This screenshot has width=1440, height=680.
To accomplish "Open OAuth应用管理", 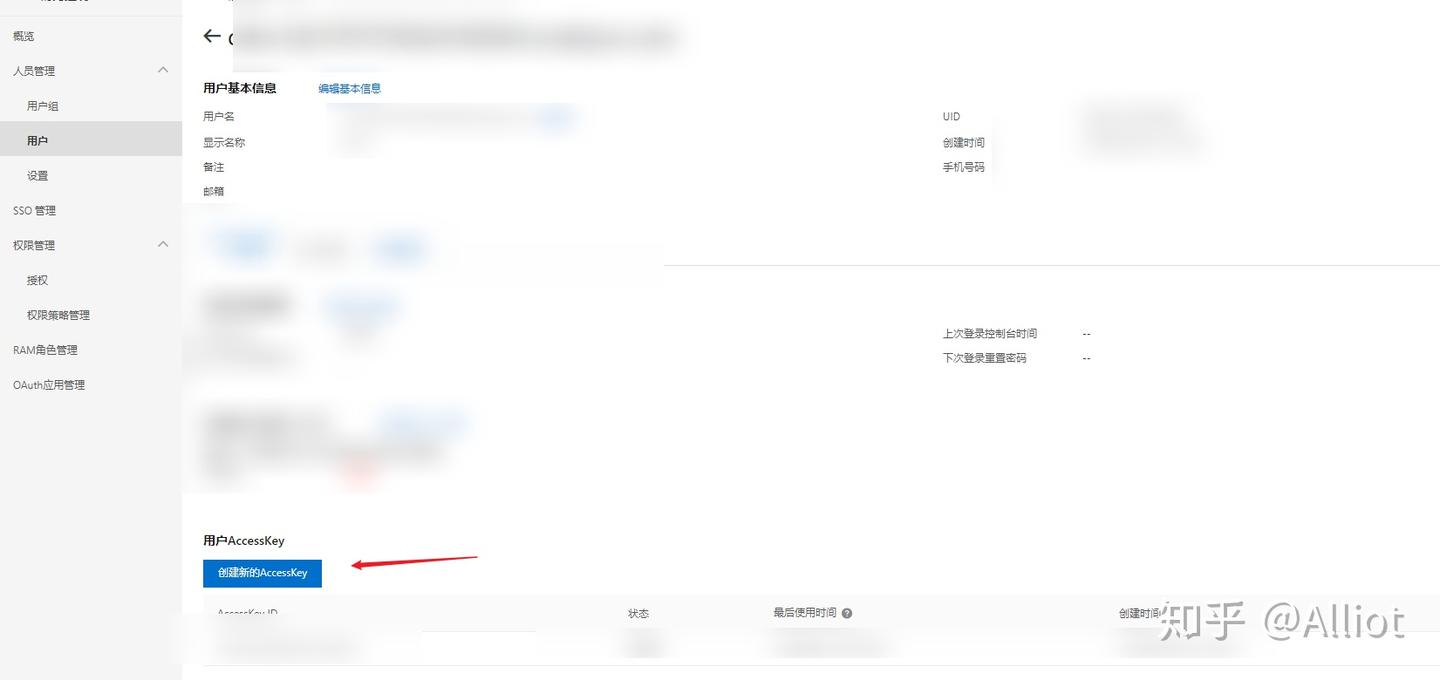I will [x=49, y=385].
